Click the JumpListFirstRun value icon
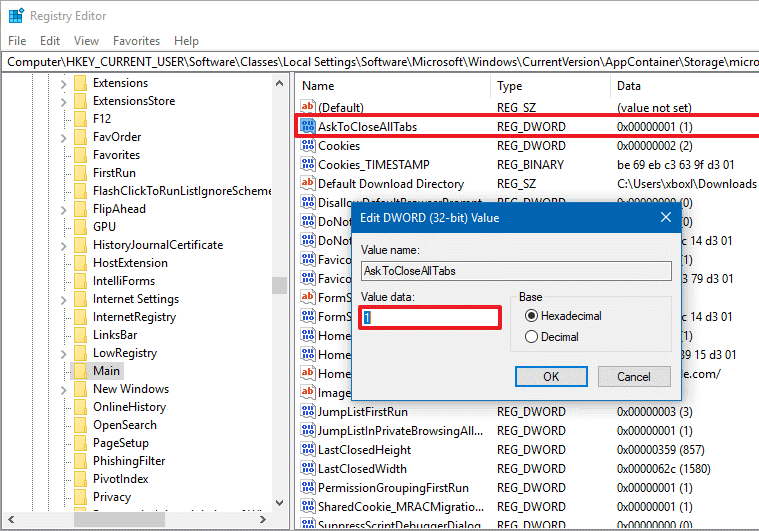This screenshot has height=531, width=759. pos(307,411)
